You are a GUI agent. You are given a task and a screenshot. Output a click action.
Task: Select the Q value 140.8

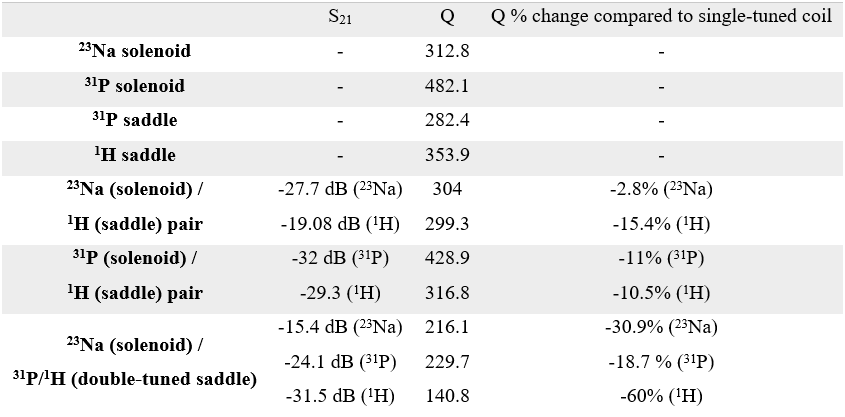(448, 396)
